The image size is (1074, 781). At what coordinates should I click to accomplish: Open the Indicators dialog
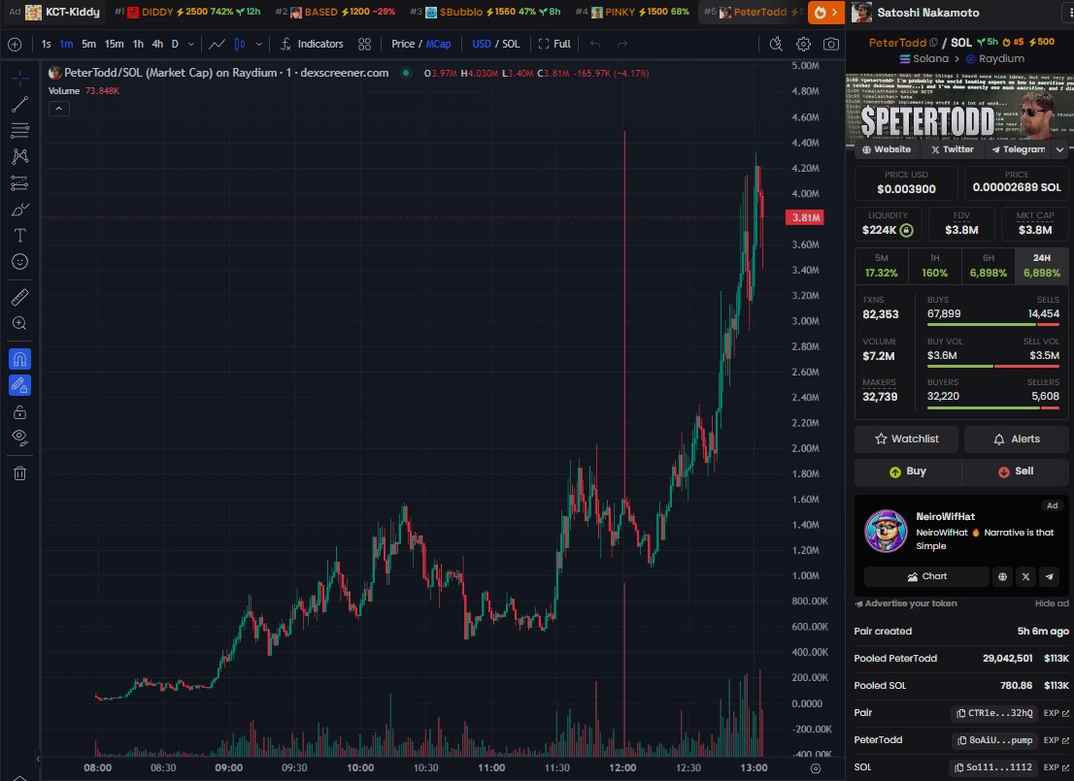point(312,45)
